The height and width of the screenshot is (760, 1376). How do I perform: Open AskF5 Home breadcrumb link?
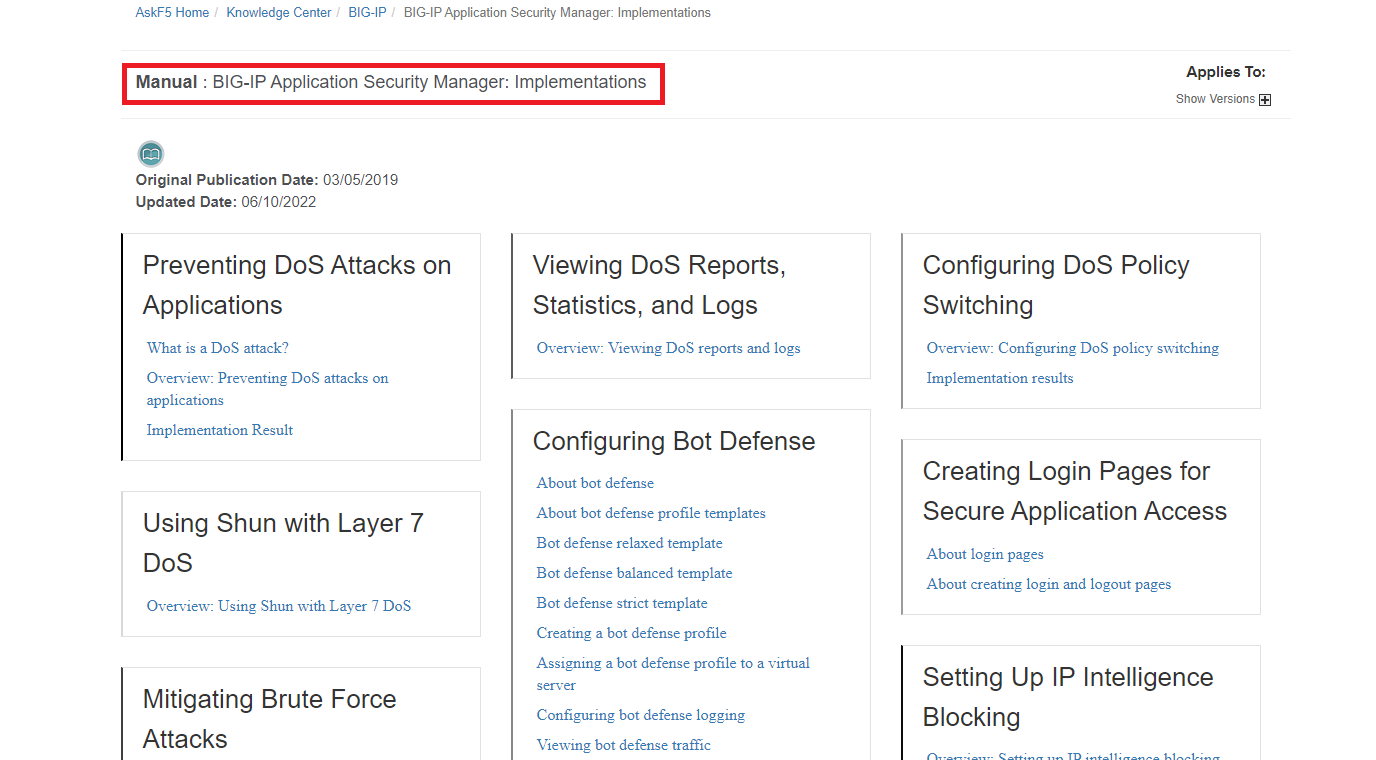click(172, 13)
